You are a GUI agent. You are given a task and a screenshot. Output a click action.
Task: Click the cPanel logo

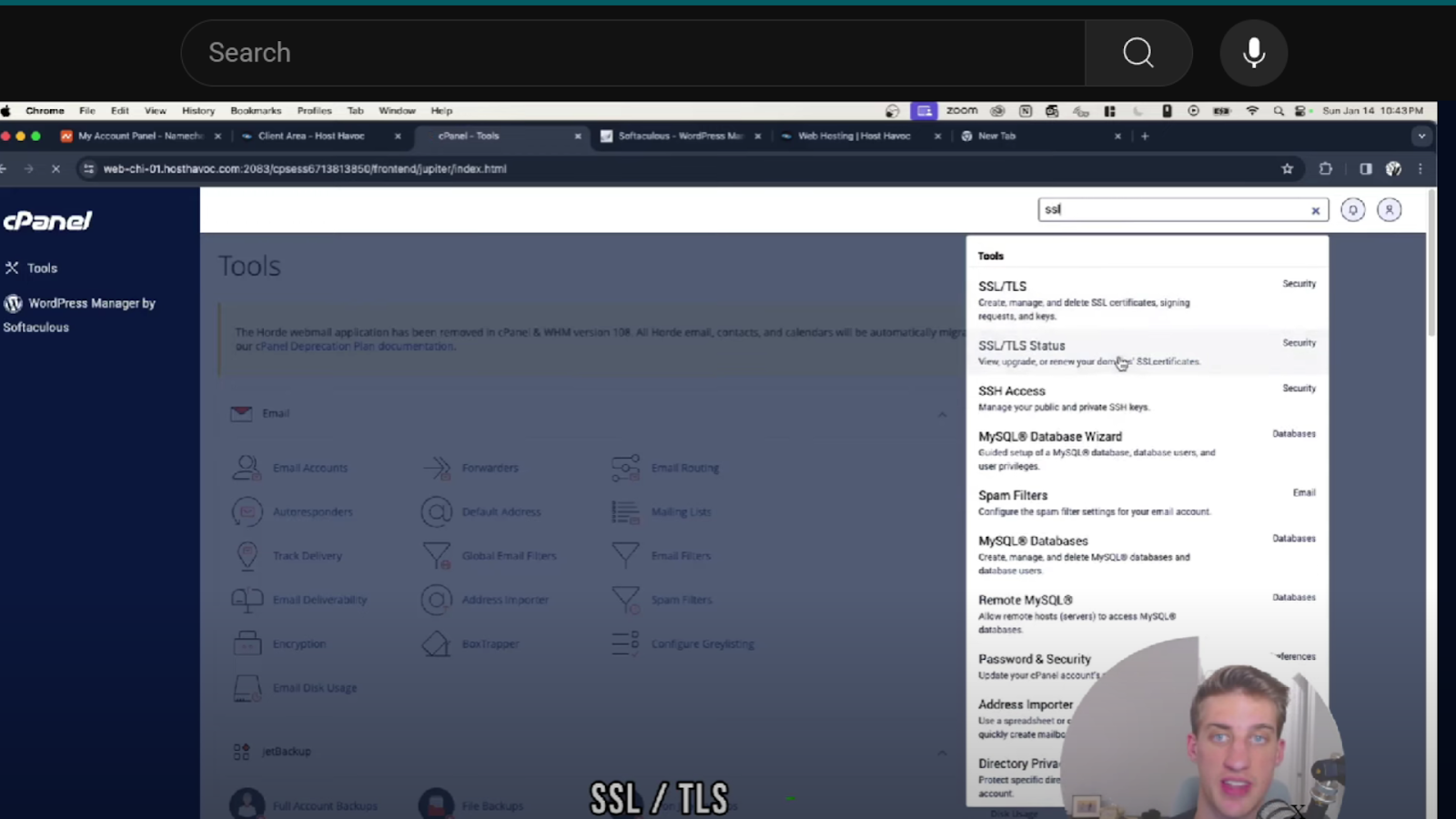[47, 221]
